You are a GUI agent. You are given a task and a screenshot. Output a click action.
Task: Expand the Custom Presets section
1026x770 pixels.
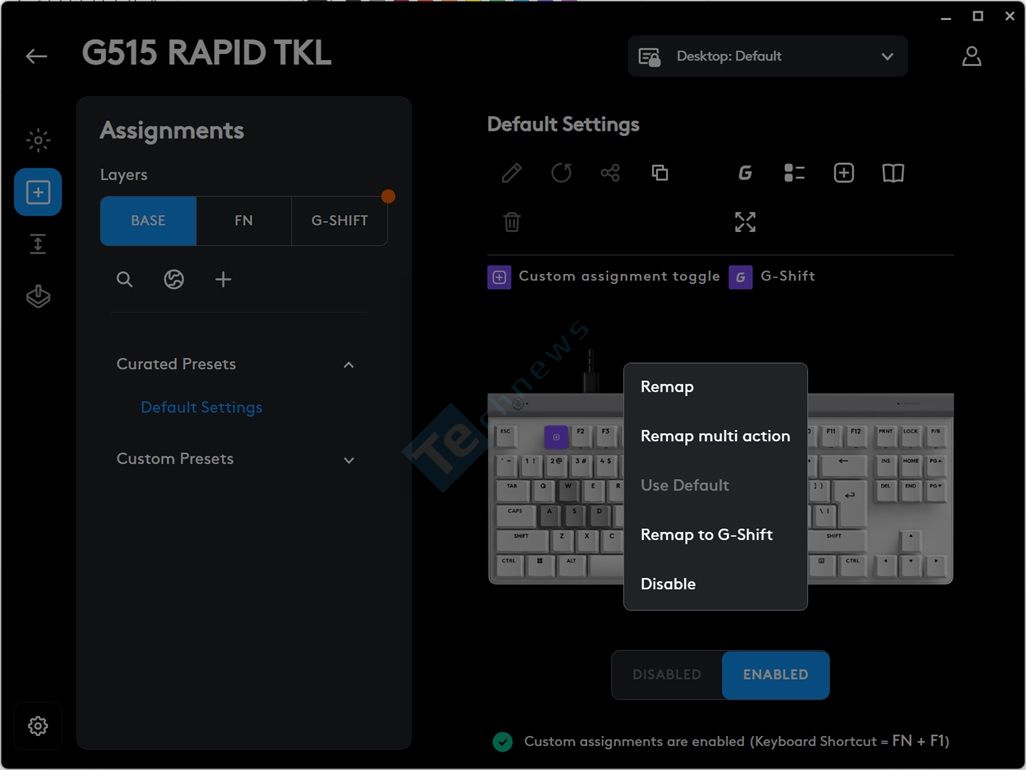348,460
